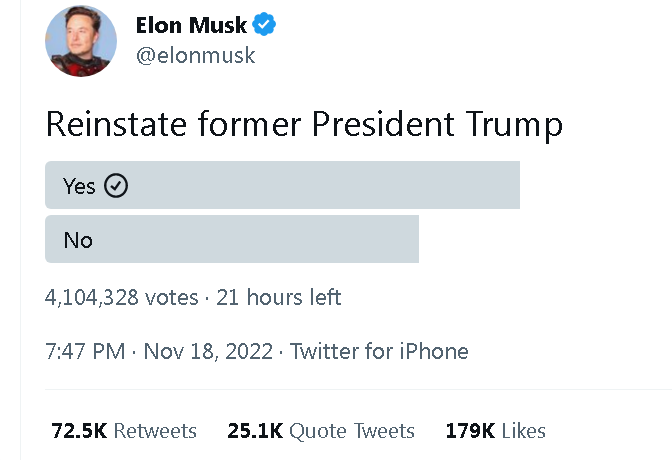Click the checkmark icon beside Yes

point(116,186)
